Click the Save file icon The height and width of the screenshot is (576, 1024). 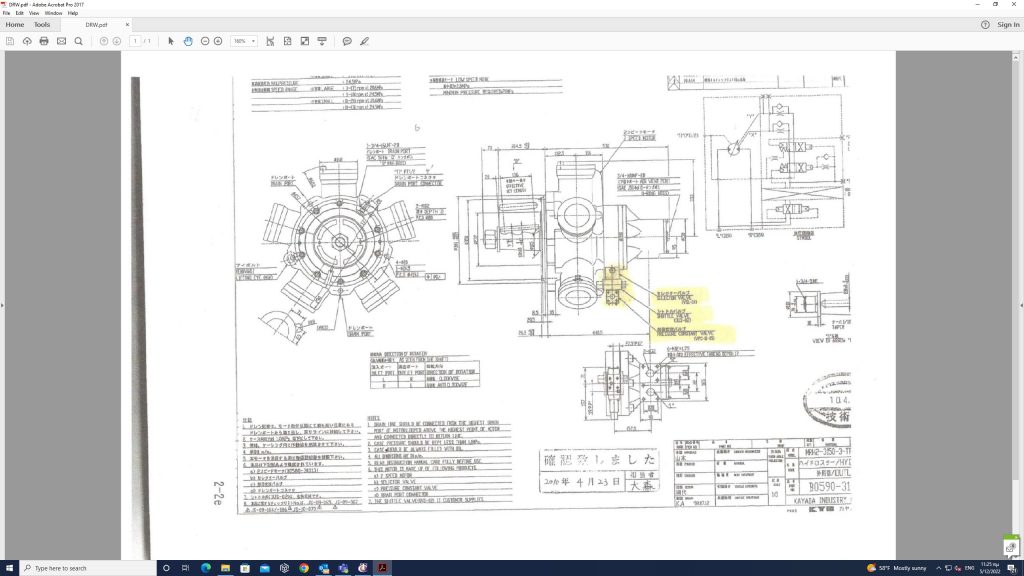(10, 41)
